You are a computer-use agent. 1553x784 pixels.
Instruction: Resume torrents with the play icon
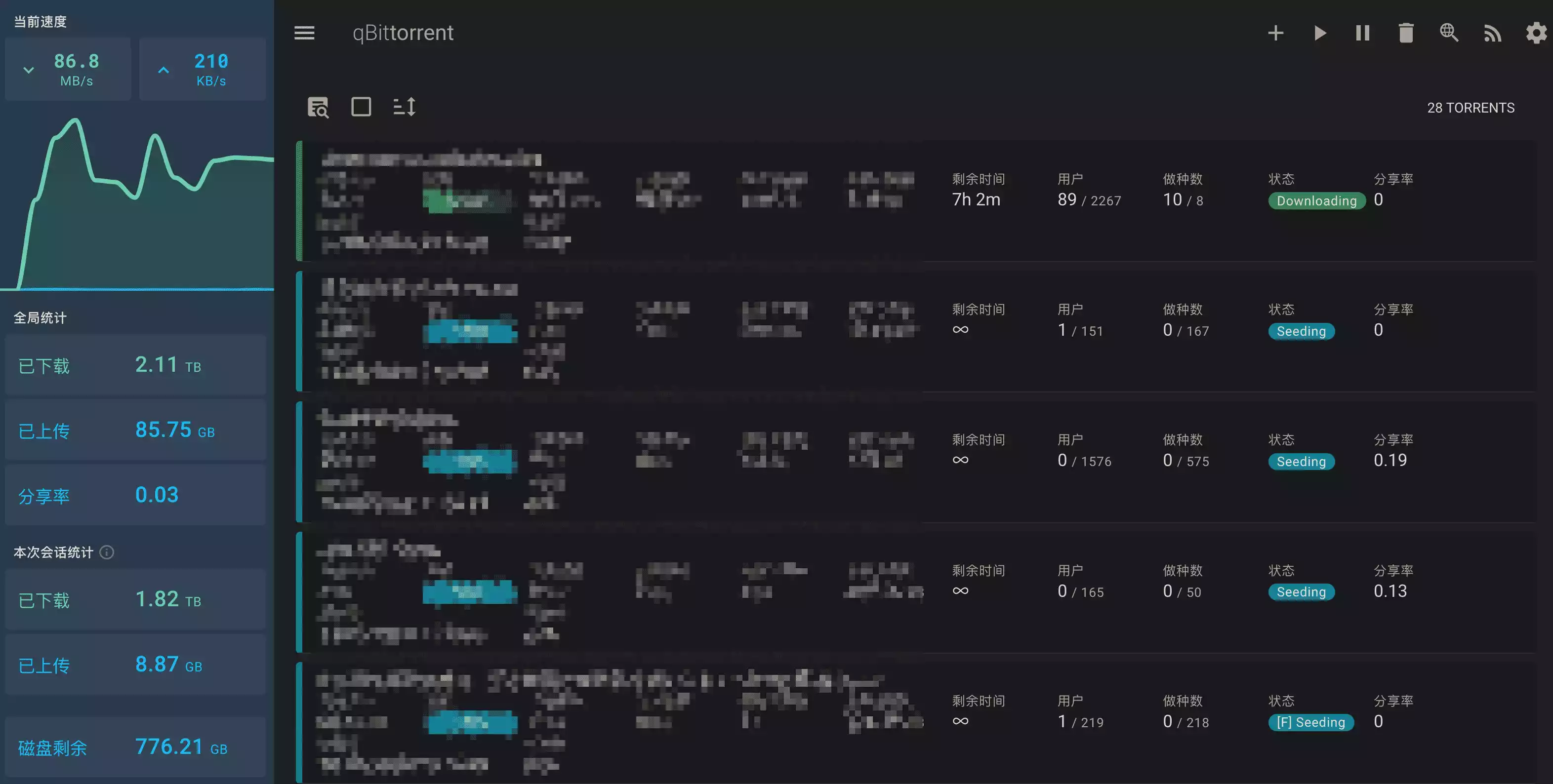pyautogui.click(x=1320, y=33)
